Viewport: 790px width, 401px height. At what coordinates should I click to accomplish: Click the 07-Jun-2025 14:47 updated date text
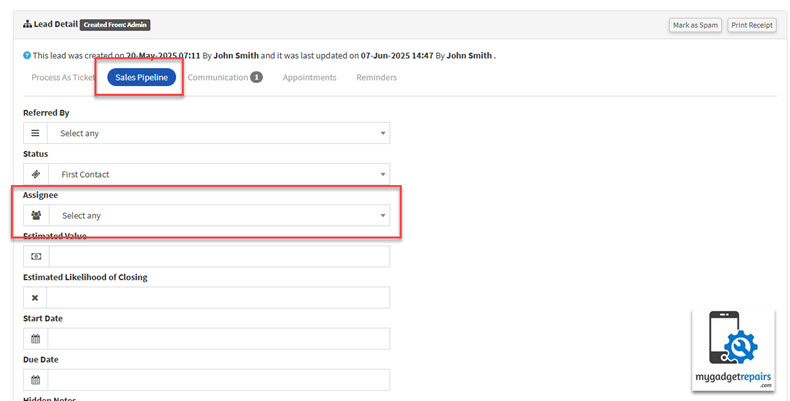397,55
